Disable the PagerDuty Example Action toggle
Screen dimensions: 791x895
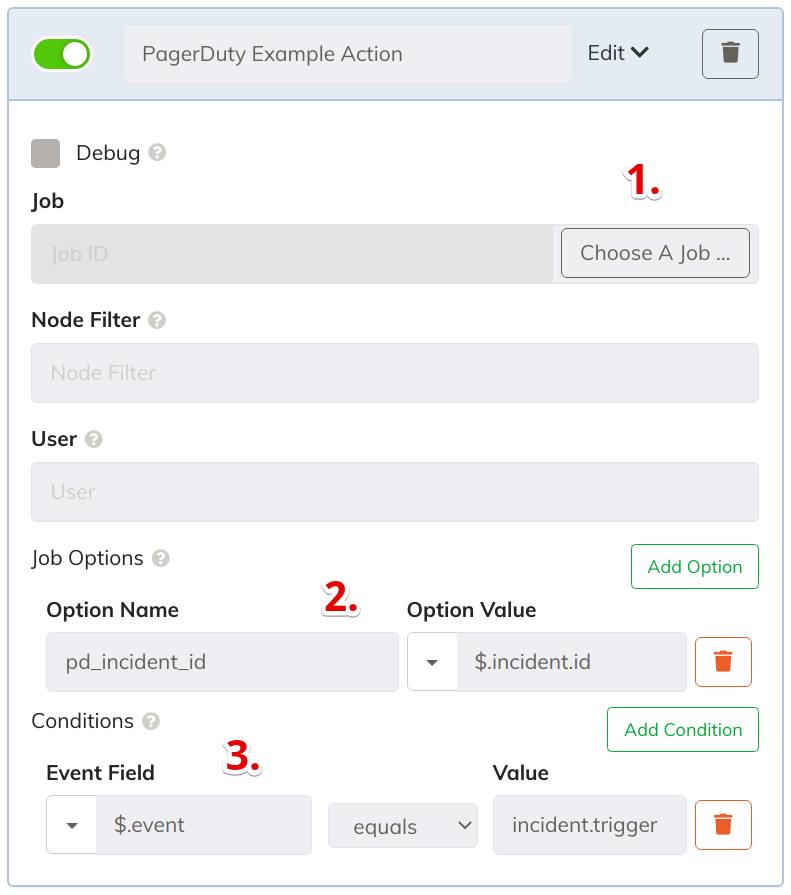[x=62, y=54]
